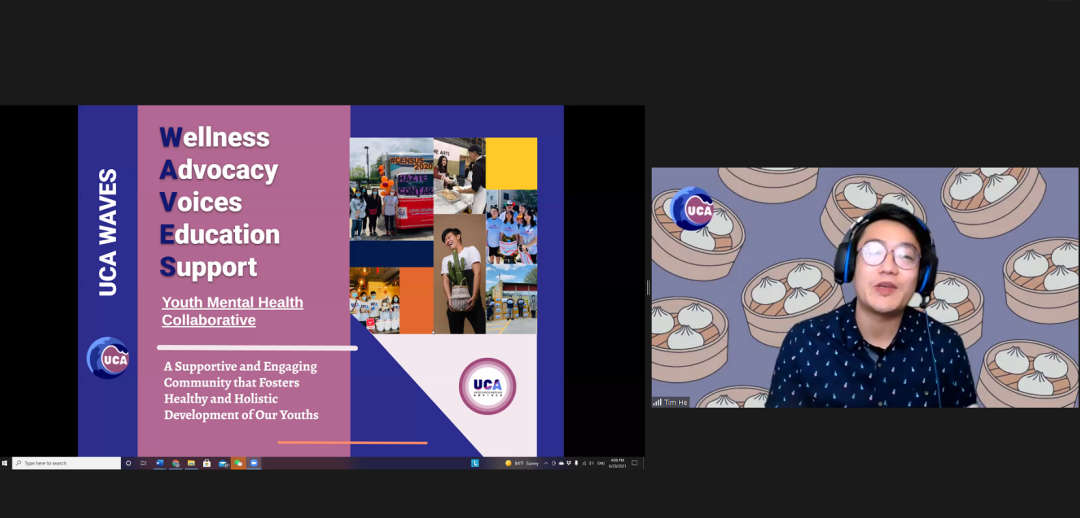
Task: Open the Windows Start menu
Action: [4, 463]
